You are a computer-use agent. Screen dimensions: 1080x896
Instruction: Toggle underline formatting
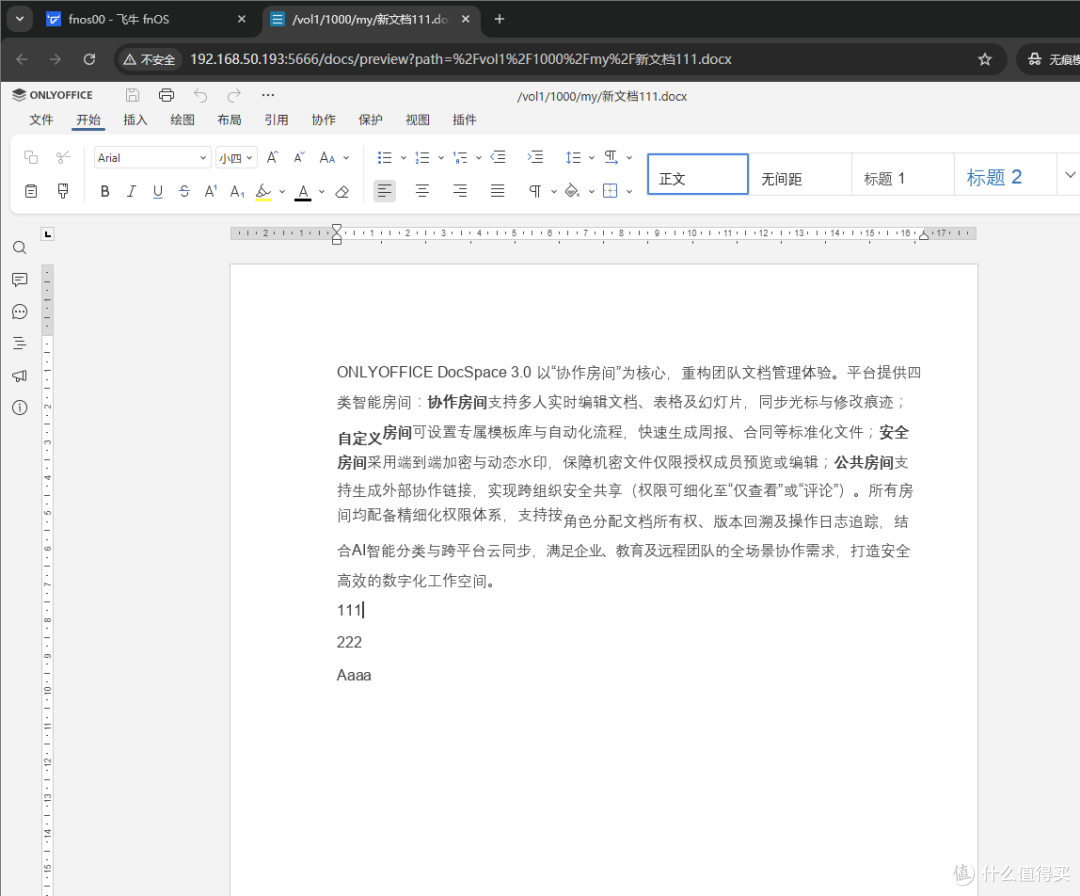tap(158, 191)
